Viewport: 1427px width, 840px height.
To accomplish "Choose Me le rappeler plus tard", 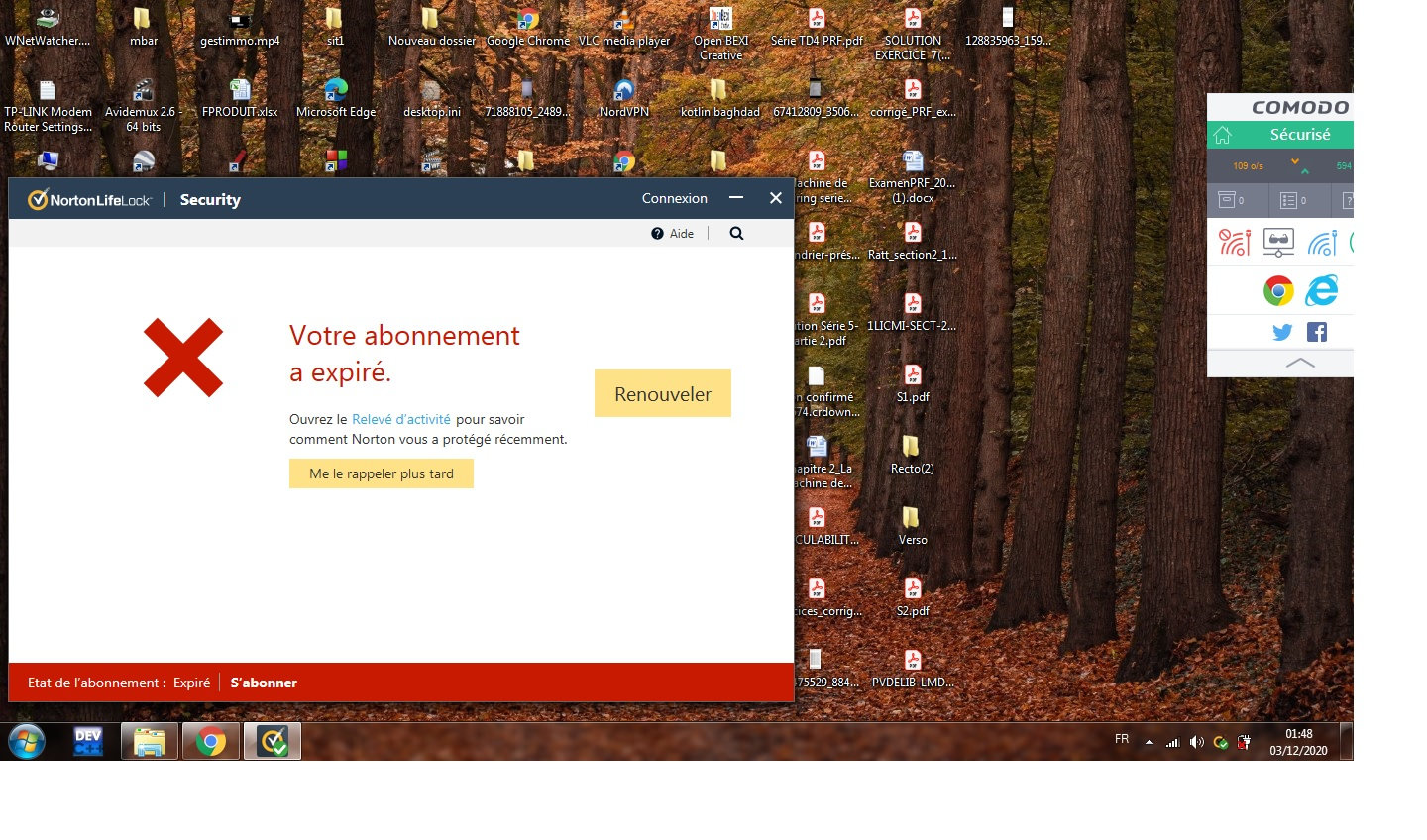I will (382, 473).
